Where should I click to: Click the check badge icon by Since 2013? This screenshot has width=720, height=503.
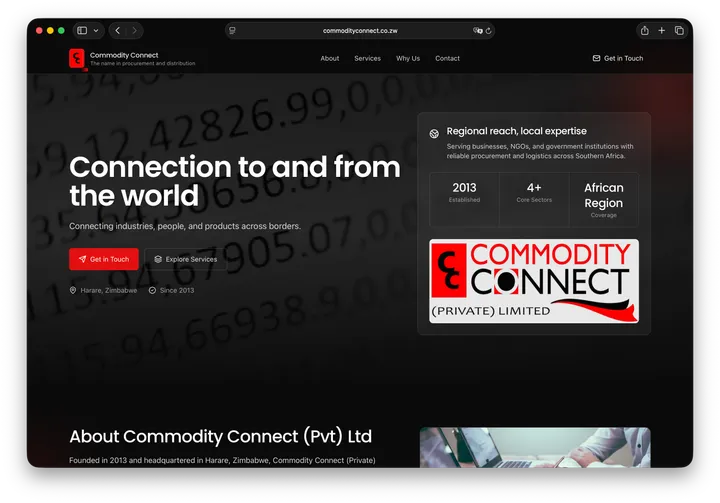click(x=152, y=290)
